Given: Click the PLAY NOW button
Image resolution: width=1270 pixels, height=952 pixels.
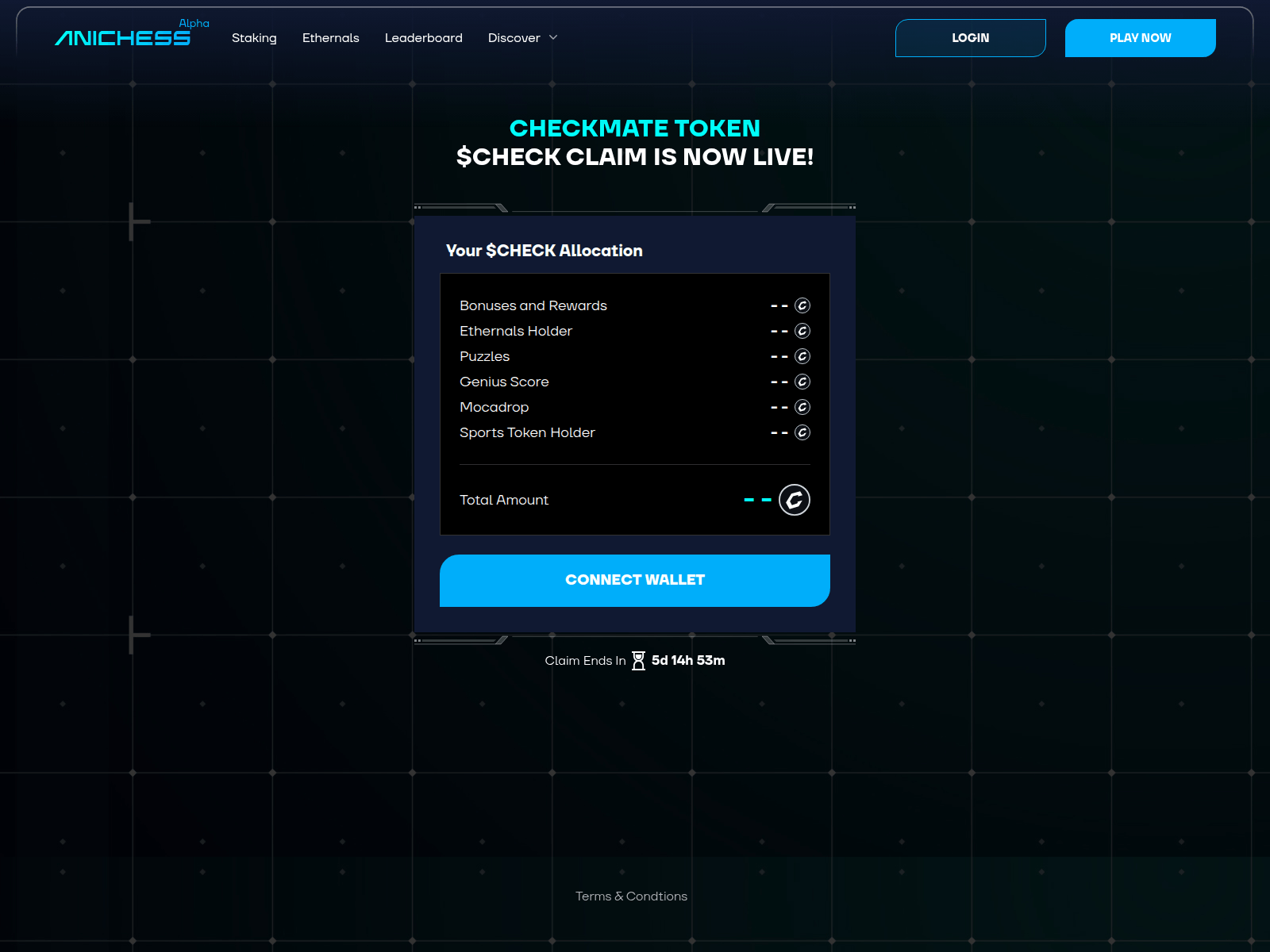Looking at the screenshot, I should coord(1141,38).
